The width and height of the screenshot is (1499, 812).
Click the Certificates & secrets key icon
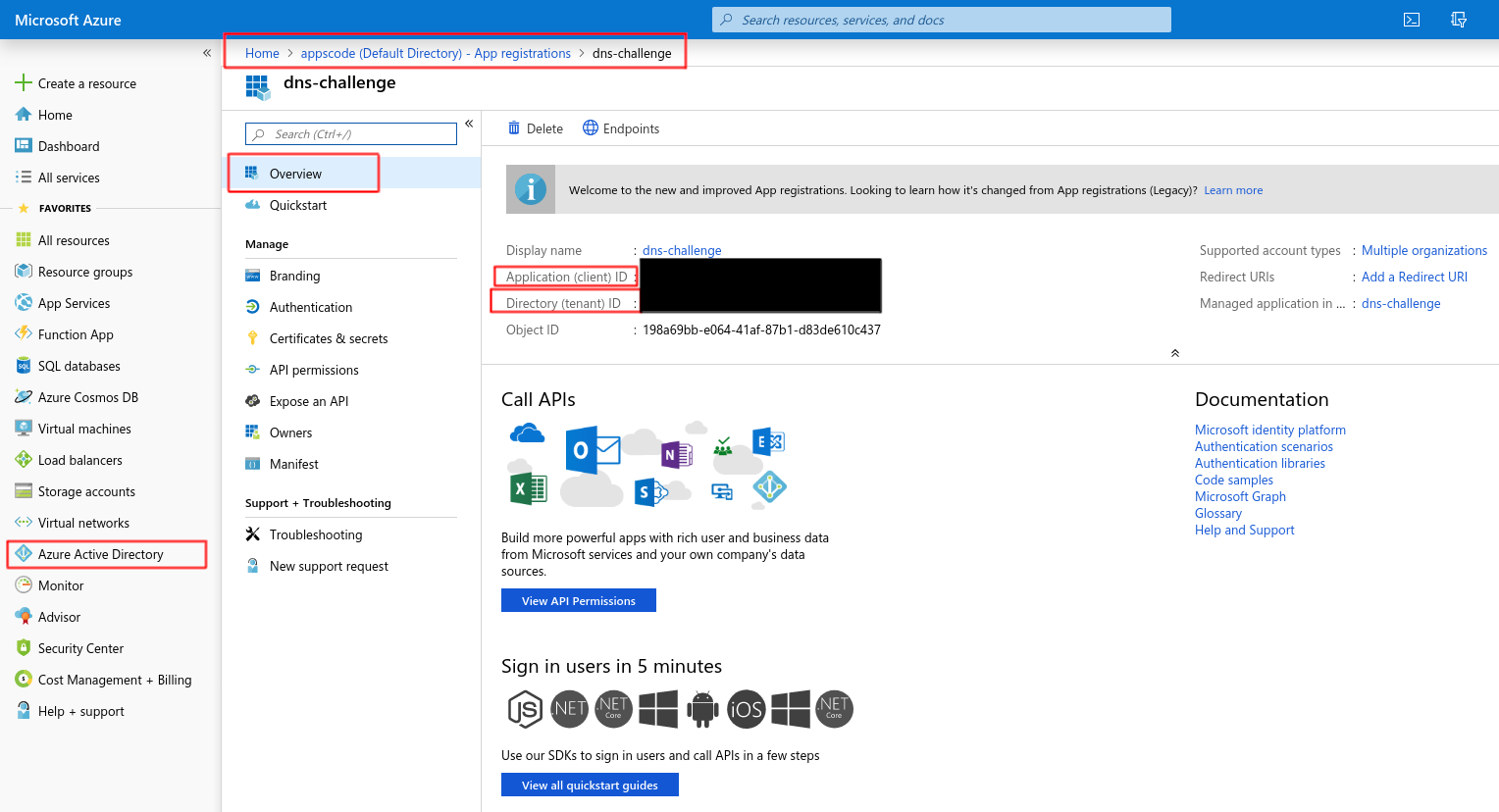pyautogui.click(x=252, y=338)
